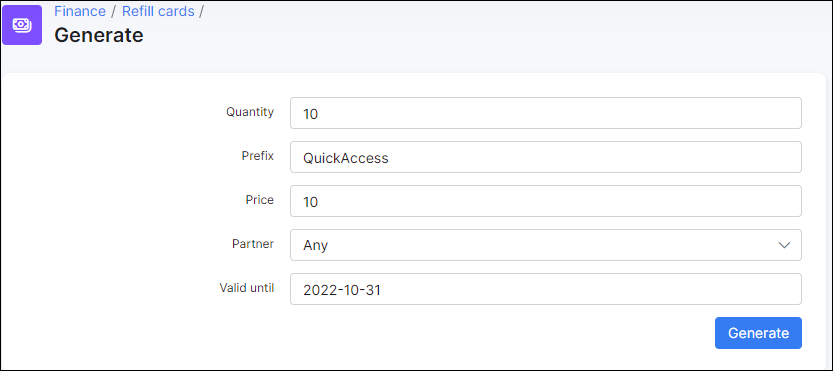Click into the Prefix field with QuickAccess
The image size is (833, 371).
tap(546, 157)
